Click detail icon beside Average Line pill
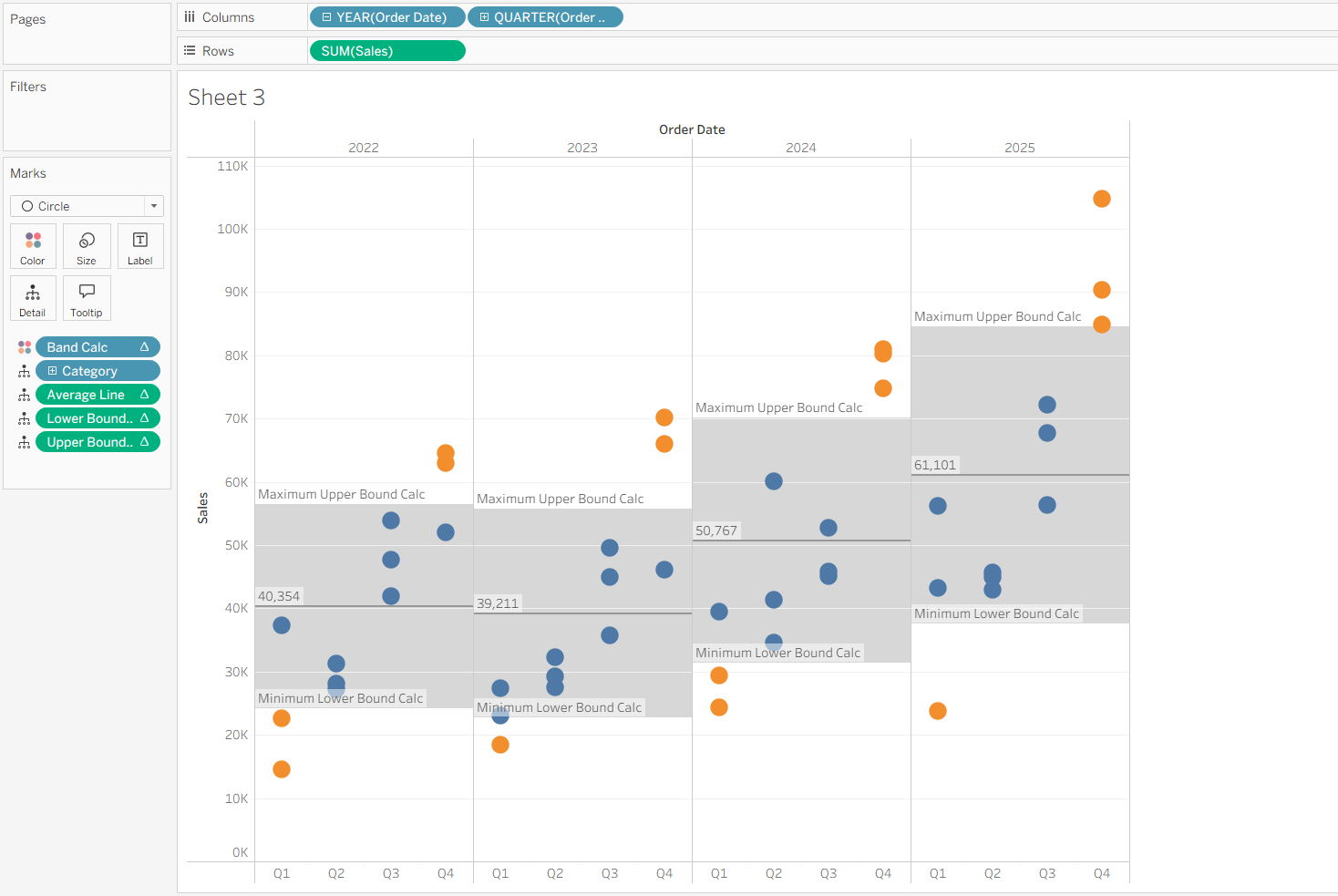Screen dimensions: 1338x896 [x=25, y=395]
